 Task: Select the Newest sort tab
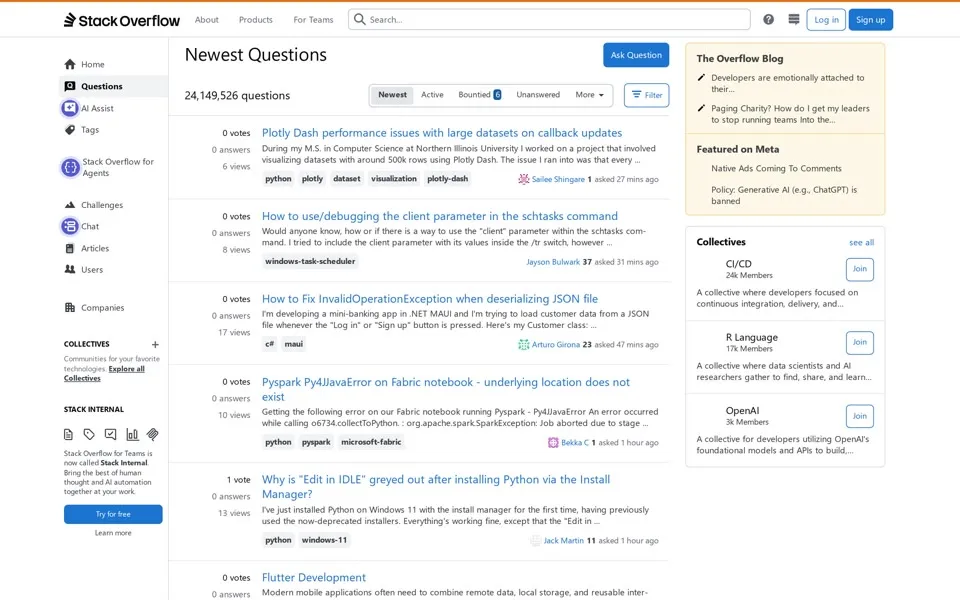coord(392,95)
